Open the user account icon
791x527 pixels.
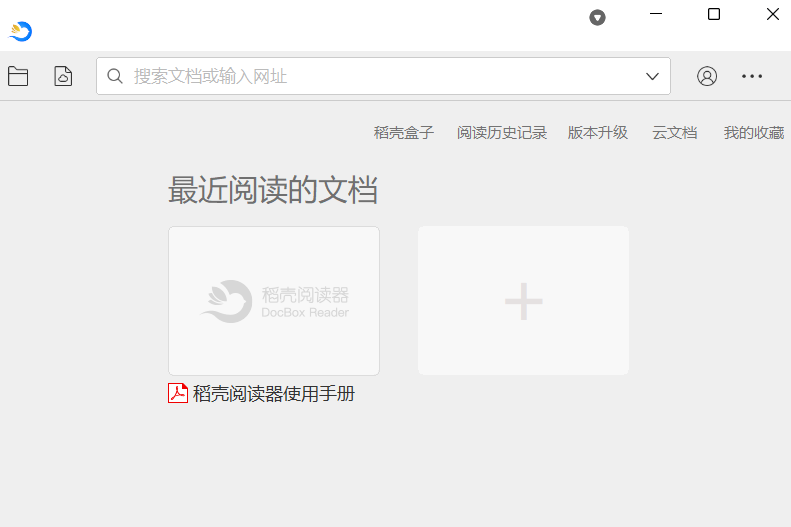[x=707, y=76]
